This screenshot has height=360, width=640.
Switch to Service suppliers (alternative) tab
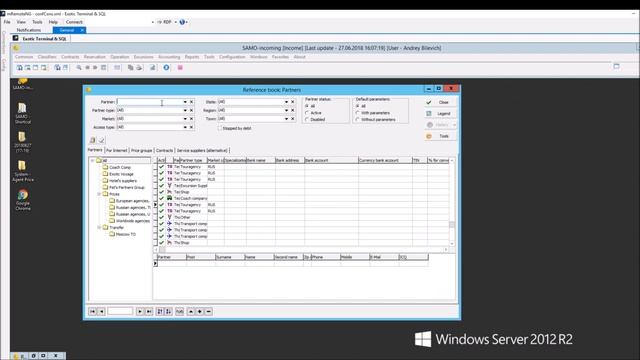pos(202,151)
